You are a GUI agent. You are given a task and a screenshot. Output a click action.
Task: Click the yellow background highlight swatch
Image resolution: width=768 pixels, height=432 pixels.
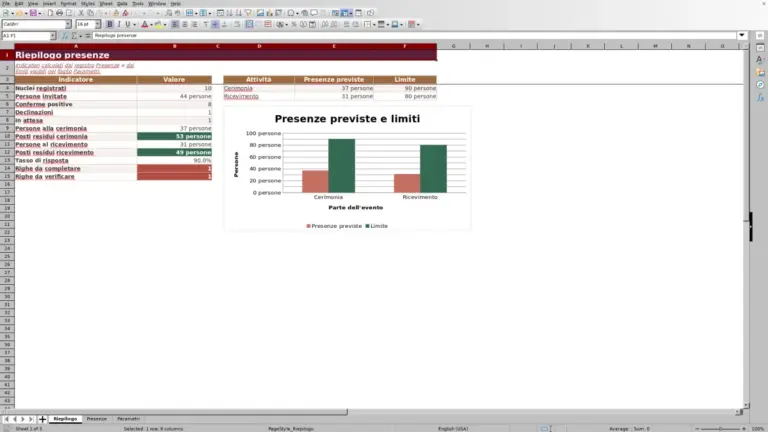pos(158,24)
